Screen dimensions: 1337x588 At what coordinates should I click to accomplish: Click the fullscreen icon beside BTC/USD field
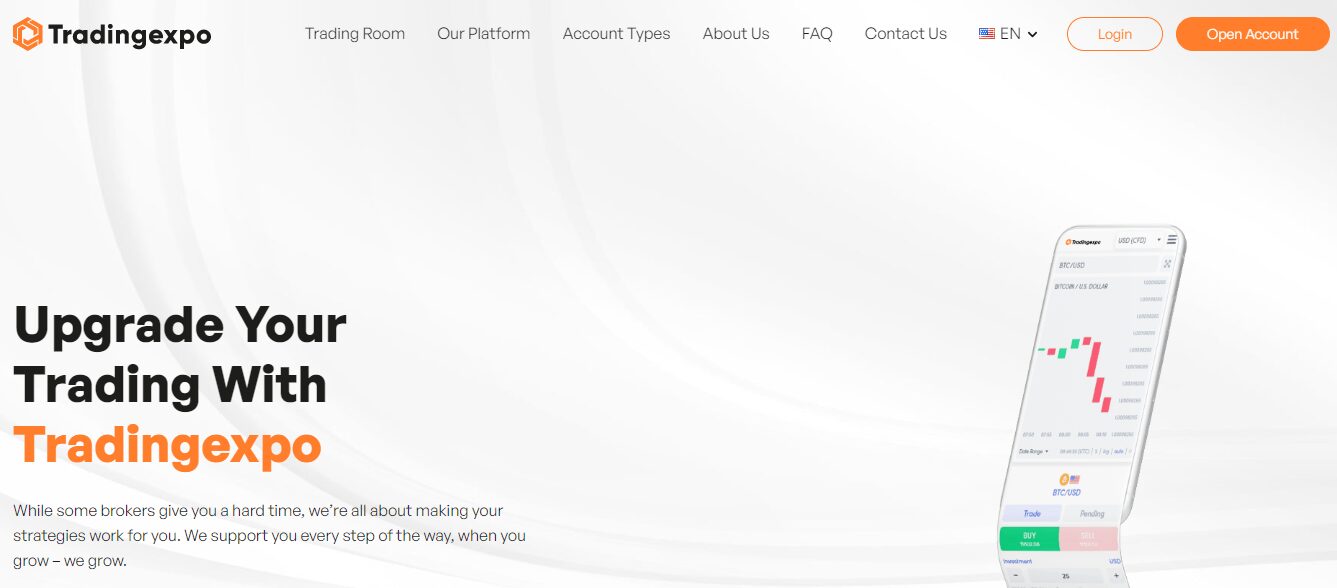pyautogui.click(x=1166, y=264)
